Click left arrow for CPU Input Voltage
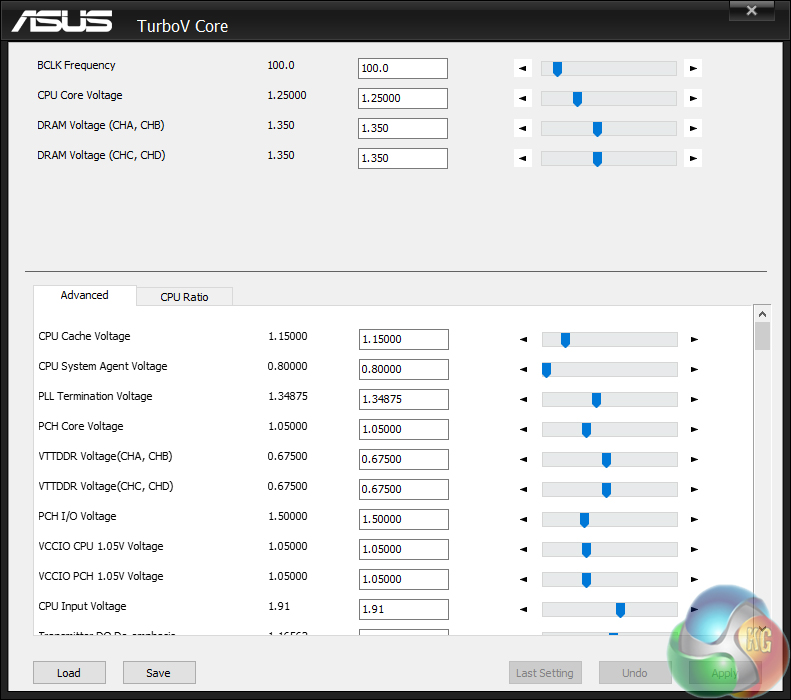Screen dimensions: 791x700 point(523,610)
